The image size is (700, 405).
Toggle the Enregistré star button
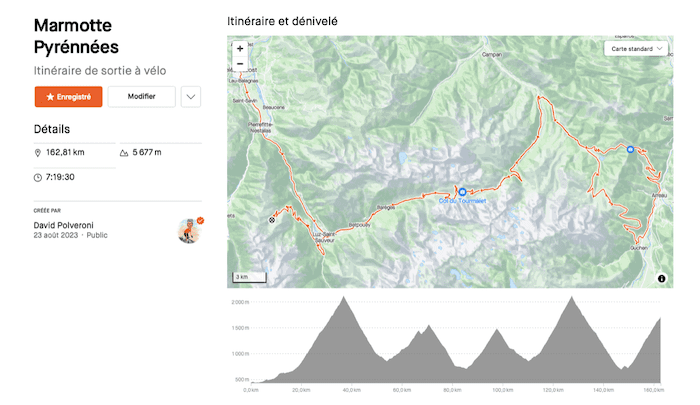[69, 97]
